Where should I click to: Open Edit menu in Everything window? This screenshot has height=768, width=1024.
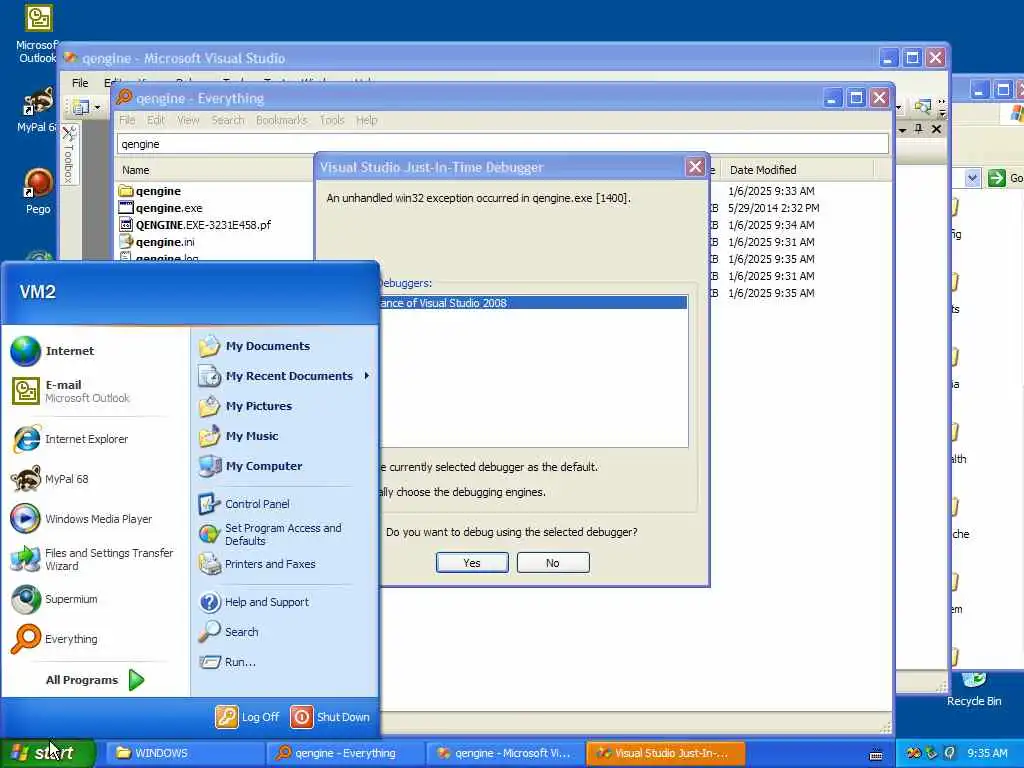click(x=155, y=120)
